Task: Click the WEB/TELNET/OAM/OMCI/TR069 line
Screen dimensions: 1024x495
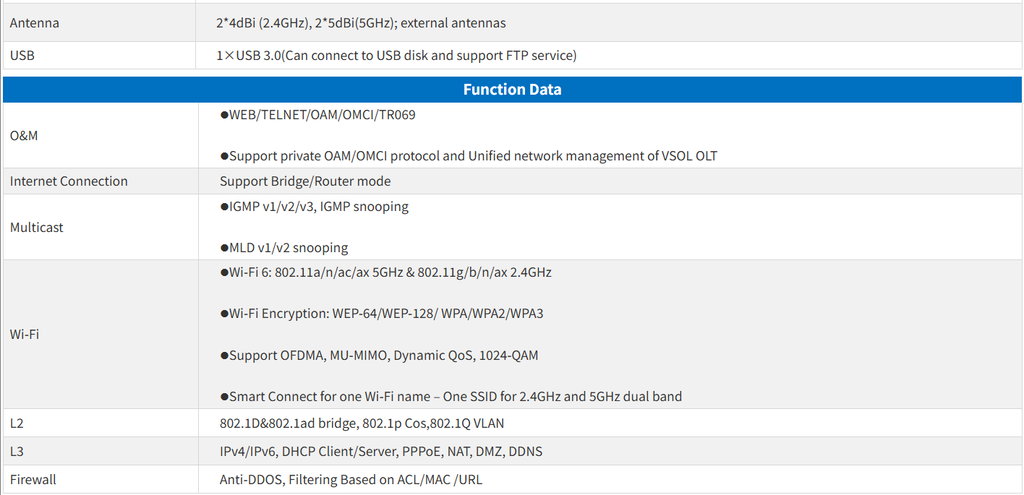Action: (318, 115)
